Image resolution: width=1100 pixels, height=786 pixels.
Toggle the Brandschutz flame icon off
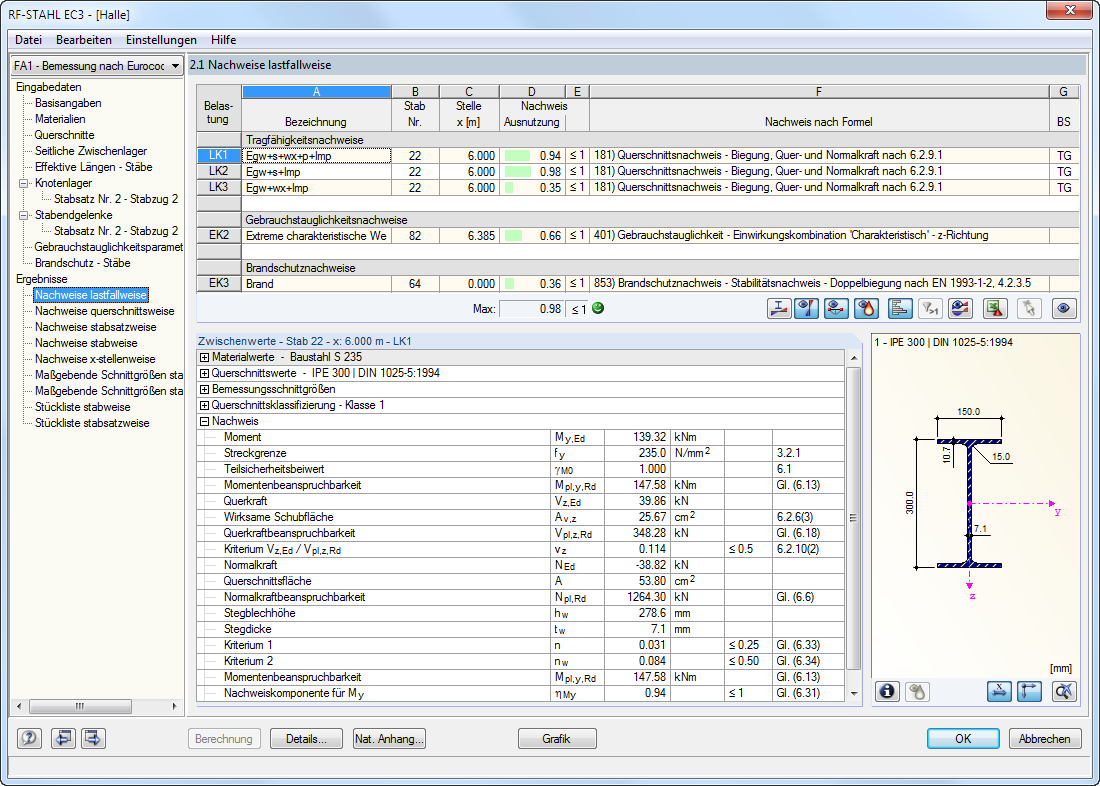[866, 309]
